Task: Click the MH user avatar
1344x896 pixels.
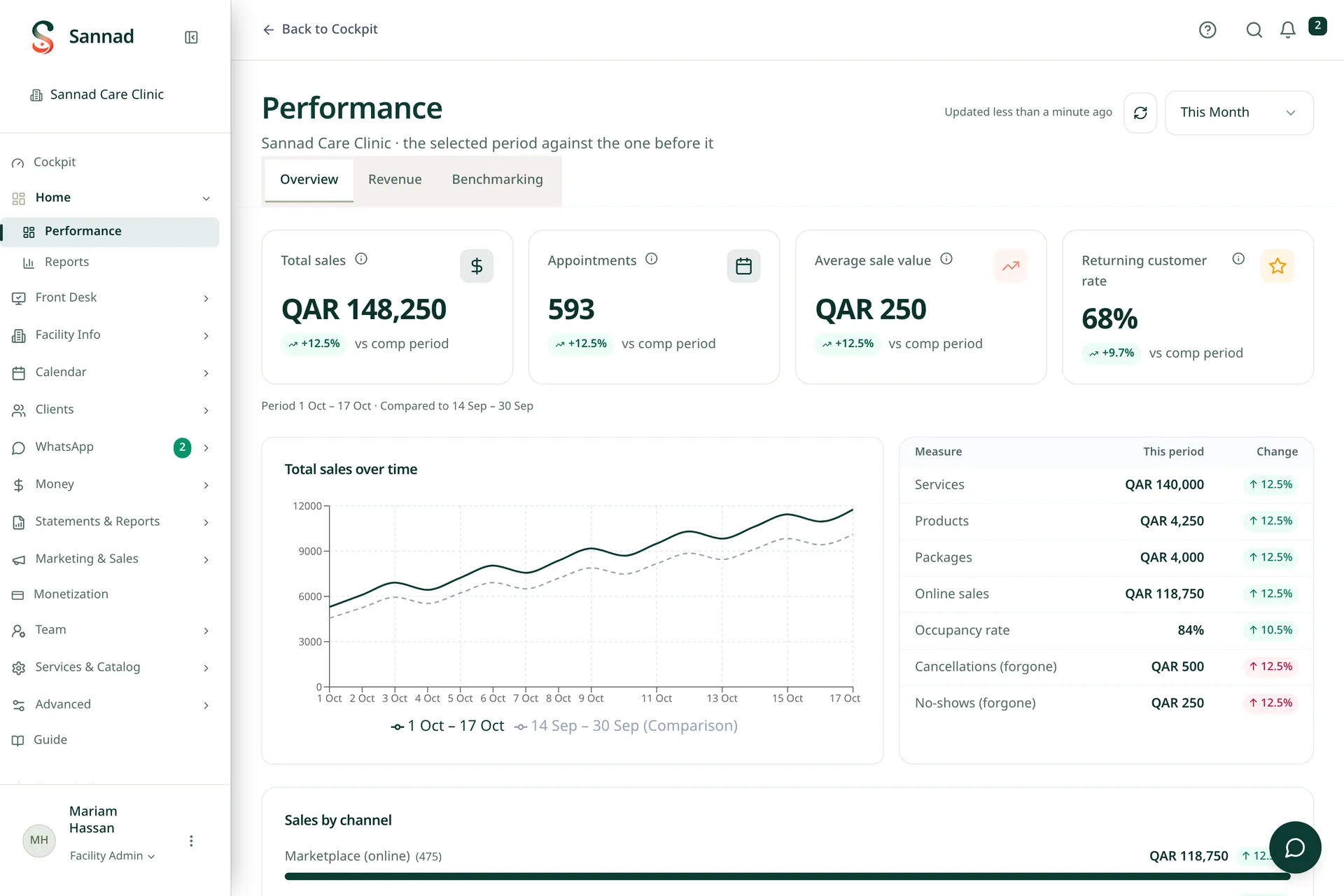Action: (39, 840)
